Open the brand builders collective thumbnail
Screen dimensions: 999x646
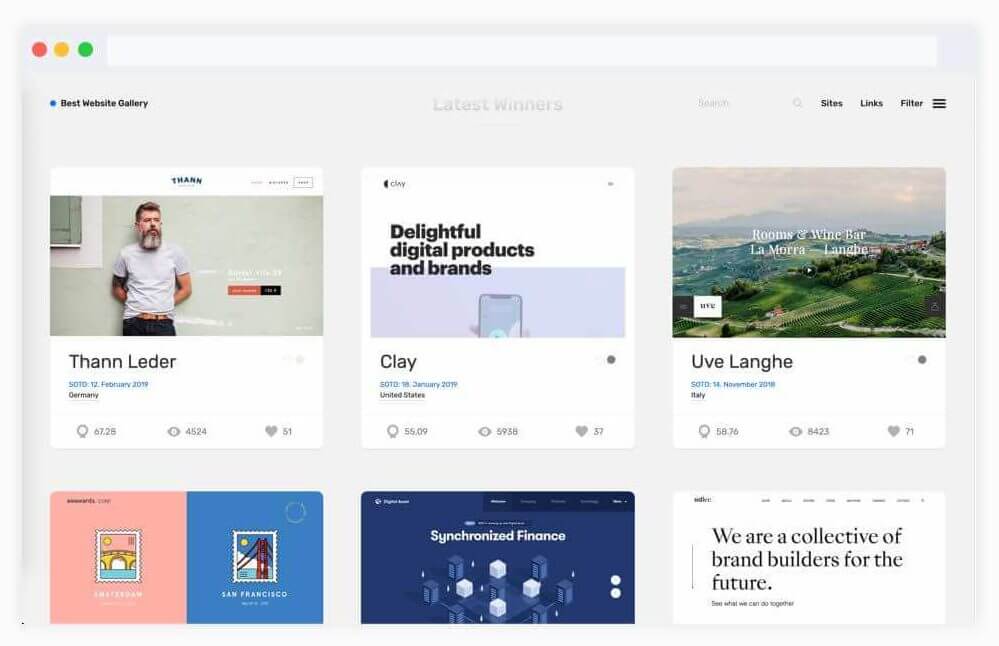(x=809, y=557)
